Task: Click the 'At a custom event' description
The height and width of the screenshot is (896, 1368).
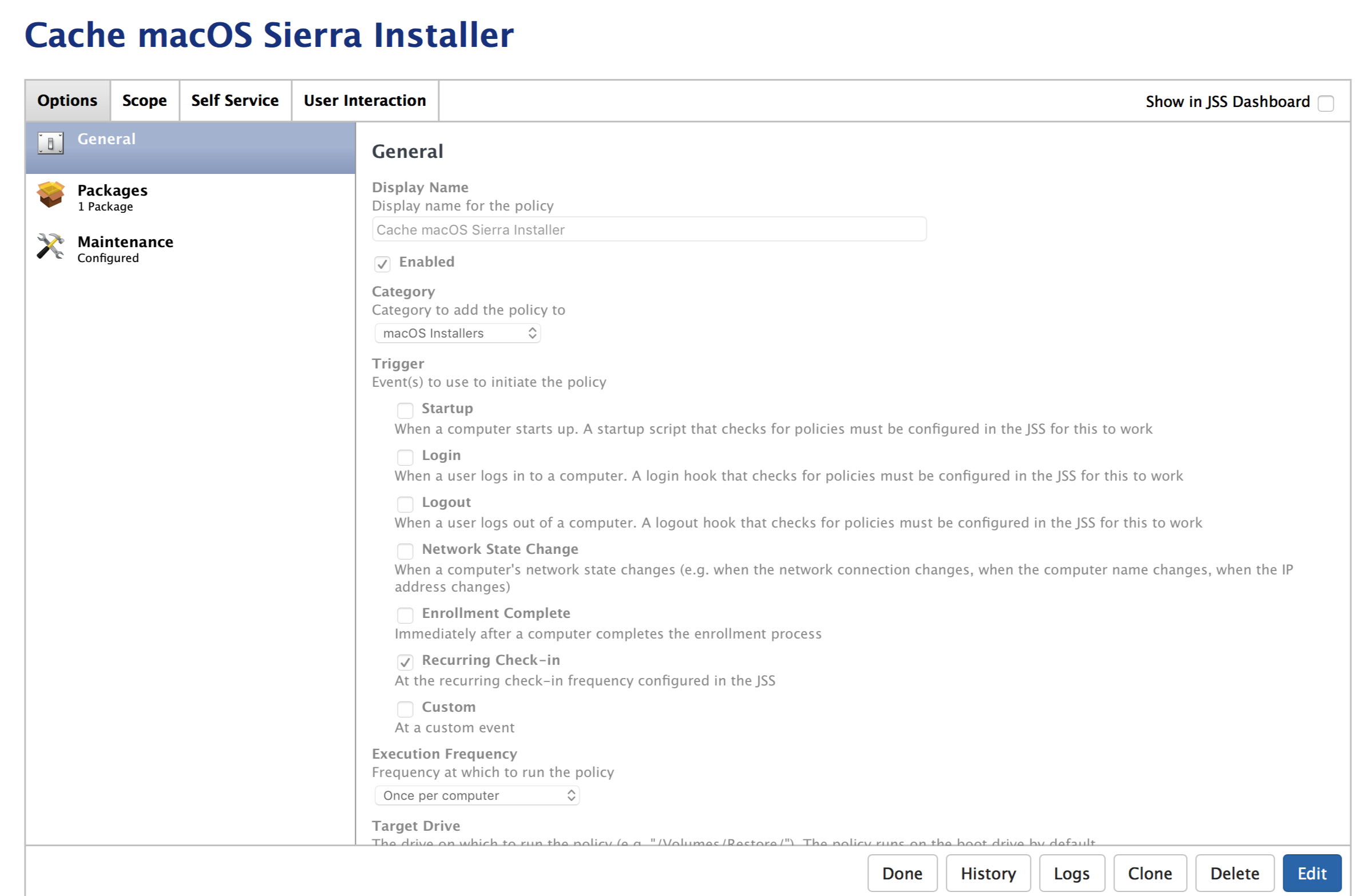Action: click(455, 728)
